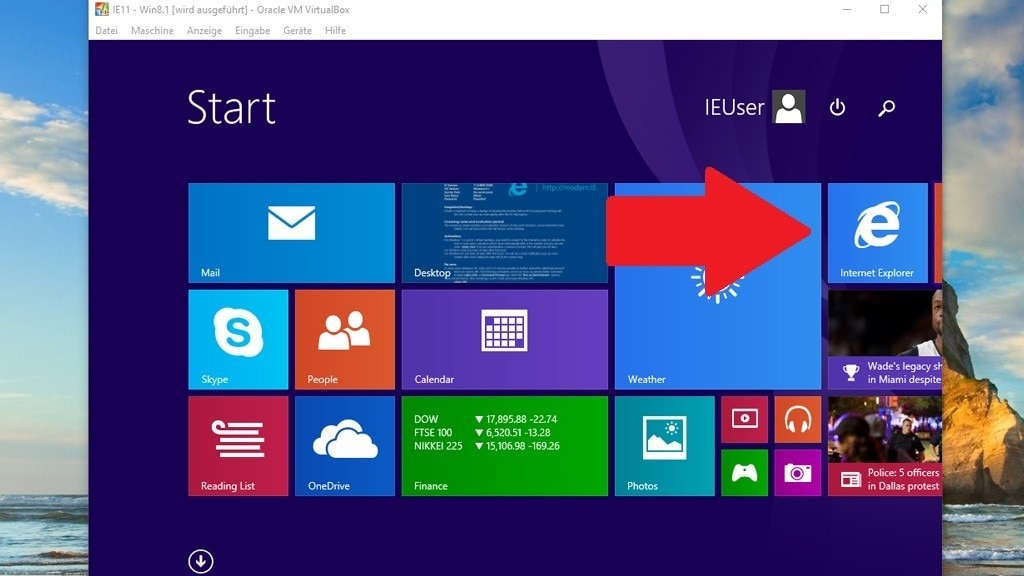Close the VirtualBox window
1024x576 pixels.
pos(922,9)
